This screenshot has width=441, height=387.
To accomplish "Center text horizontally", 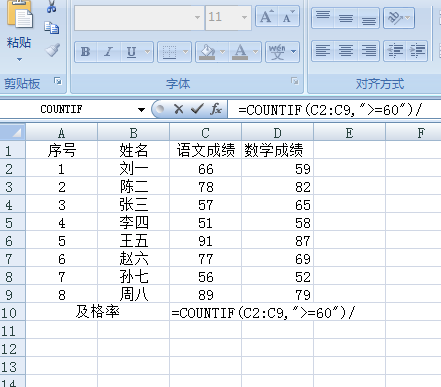I will coord(346,51).
